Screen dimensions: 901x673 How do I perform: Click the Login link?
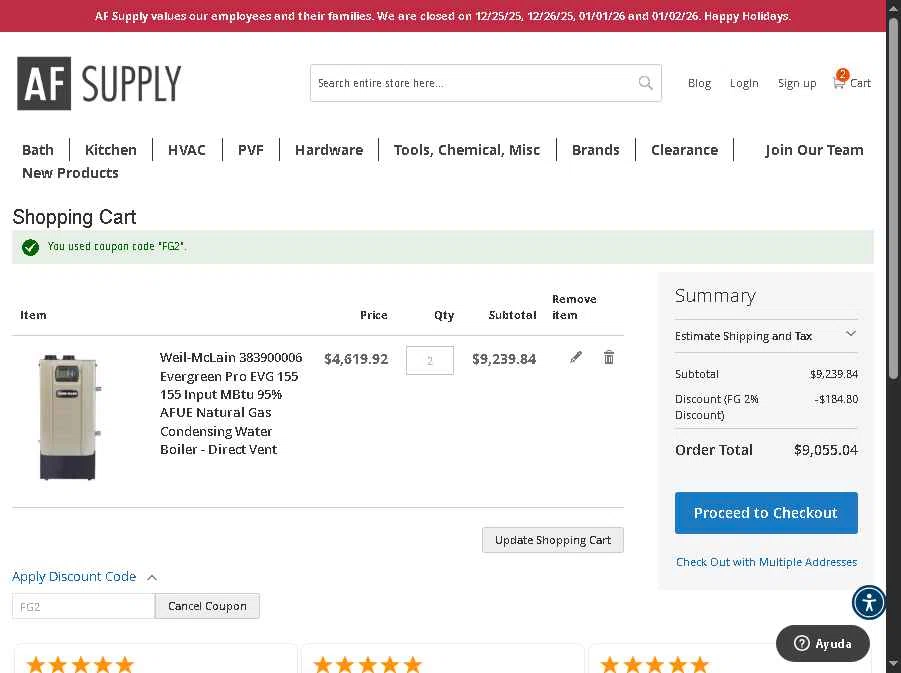point(744,83)
